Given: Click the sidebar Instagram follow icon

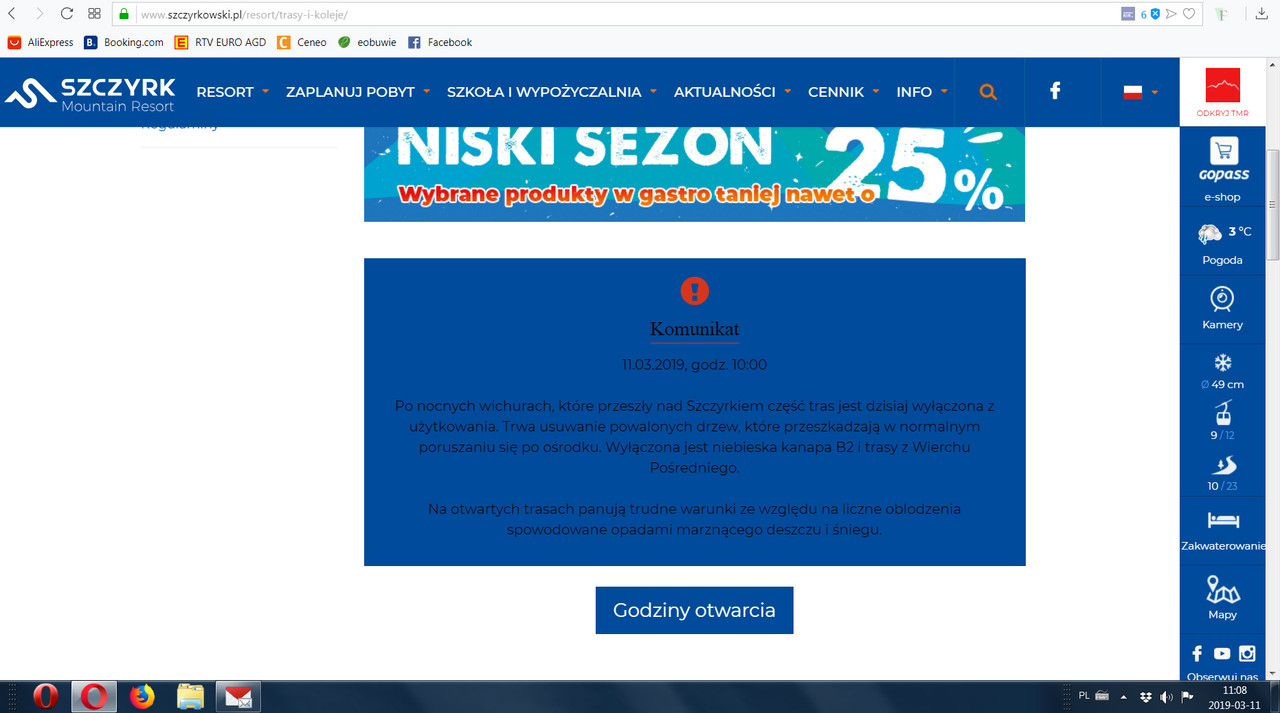Looking at the screenshot, I should click(1247, 654).
